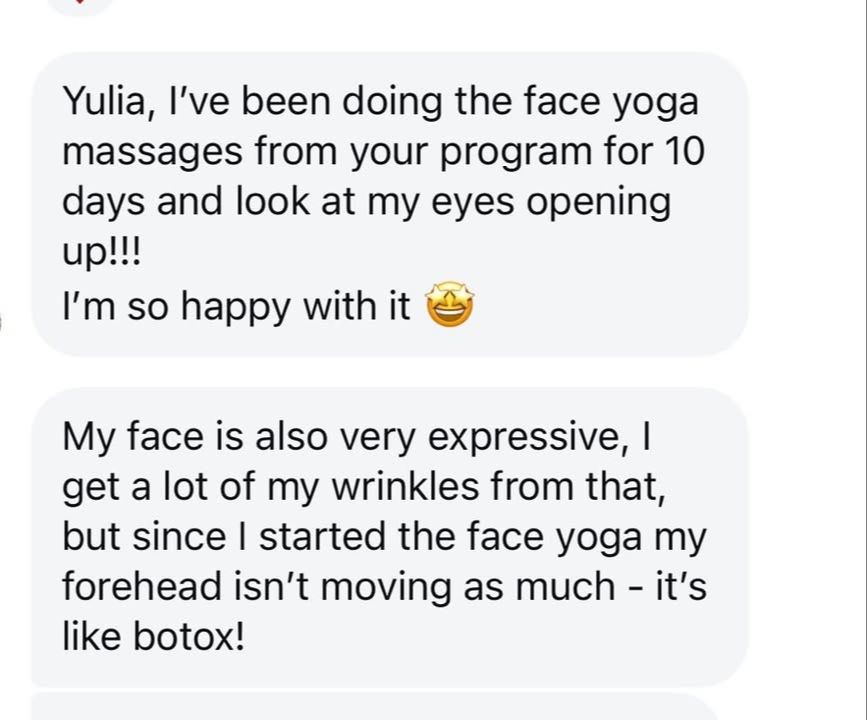Click the word 'program' in the first message
Viewport: 867px width, 720px height.
tap(516, 154)
